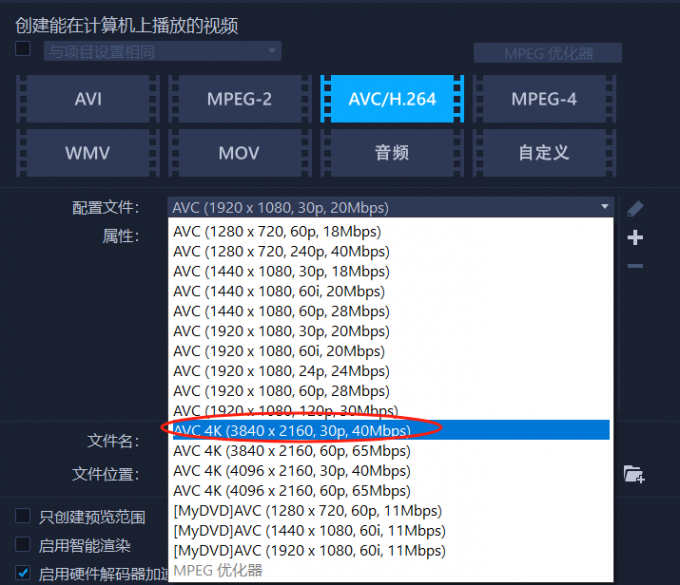Screen dimensions: 680x585
Task: Choose AVC 4K (4096 x 2160, 30p, 40Mbps)
Action: (x=391, y=471)
